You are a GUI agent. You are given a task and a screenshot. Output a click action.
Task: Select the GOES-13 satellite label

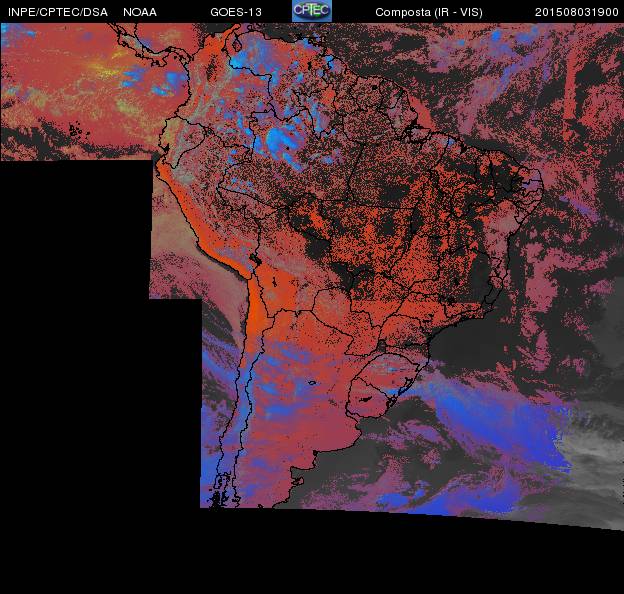click(x=236, y=12)
